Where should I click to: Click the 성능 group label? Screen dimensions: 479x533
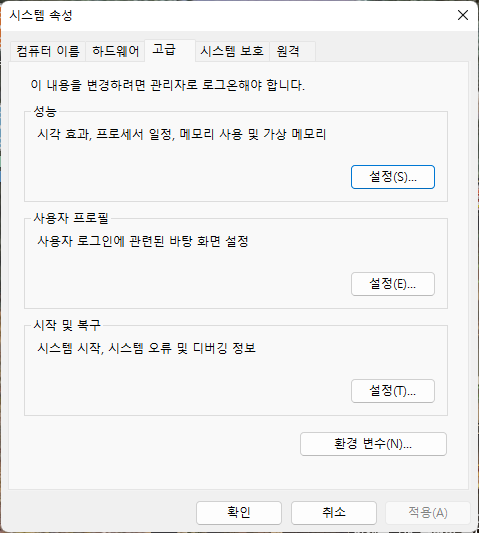point(45,111)
